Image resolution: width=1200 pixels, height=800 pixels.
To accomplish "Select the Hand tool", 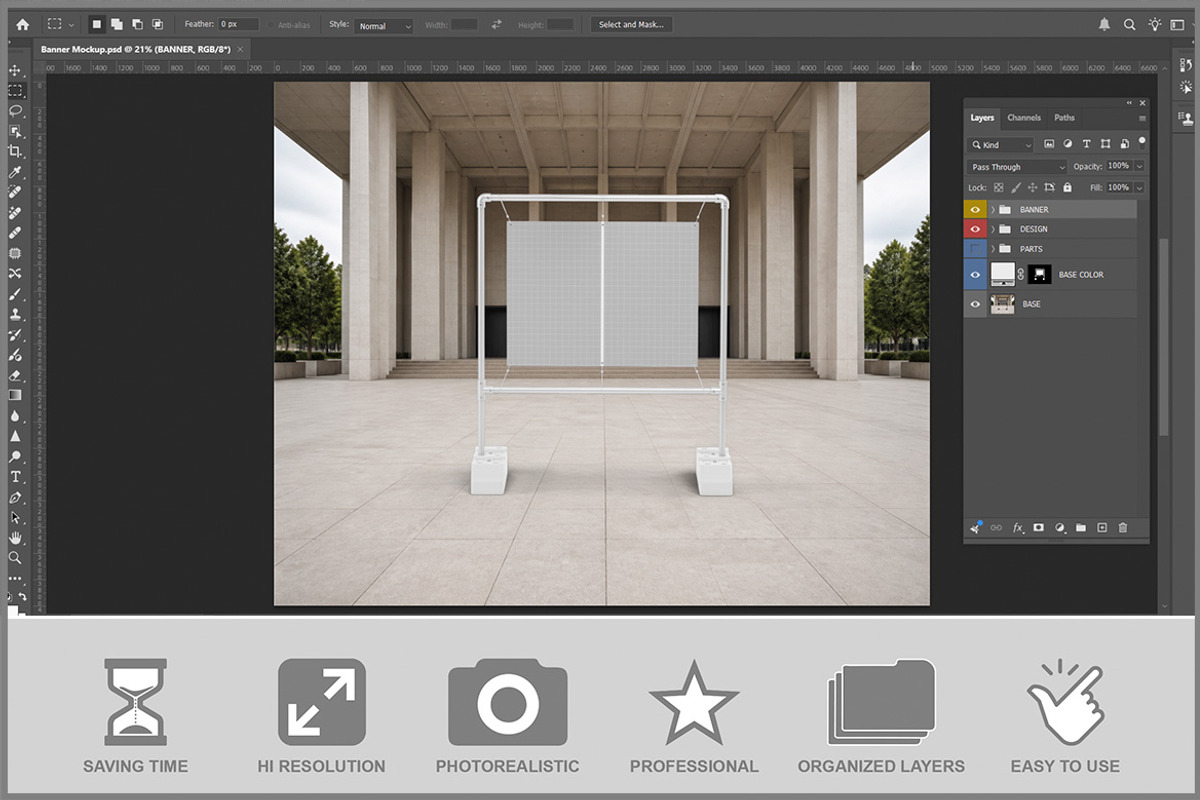I will tap(15, 538).
